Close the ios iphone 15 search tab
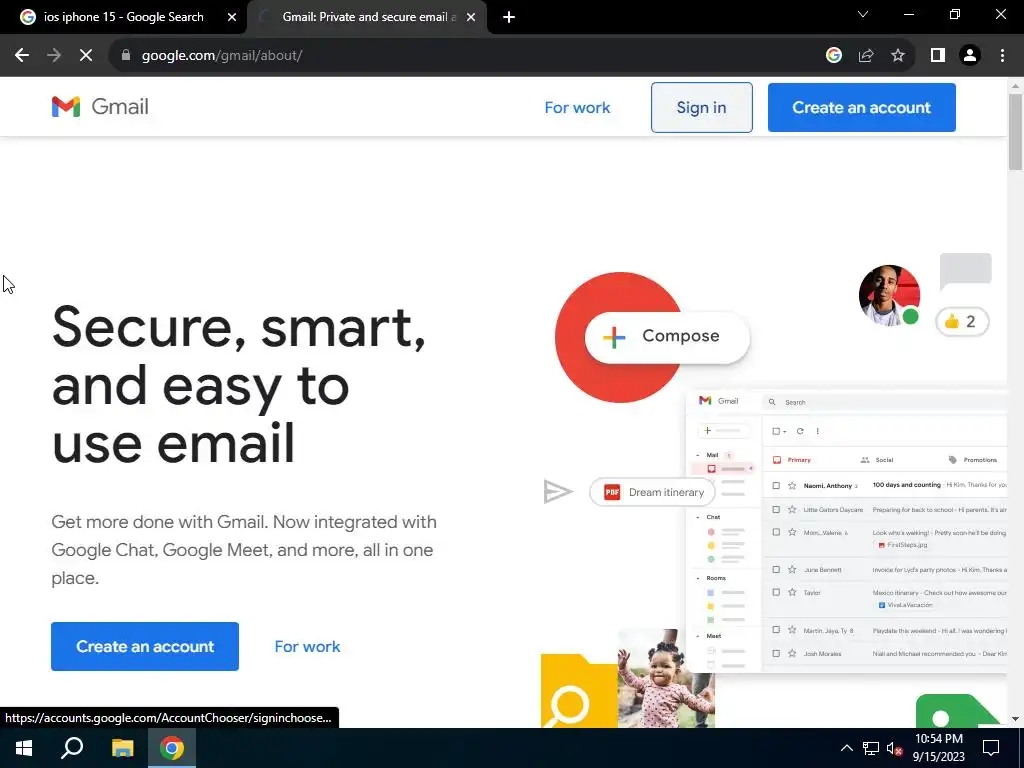 tap(232, 18)
